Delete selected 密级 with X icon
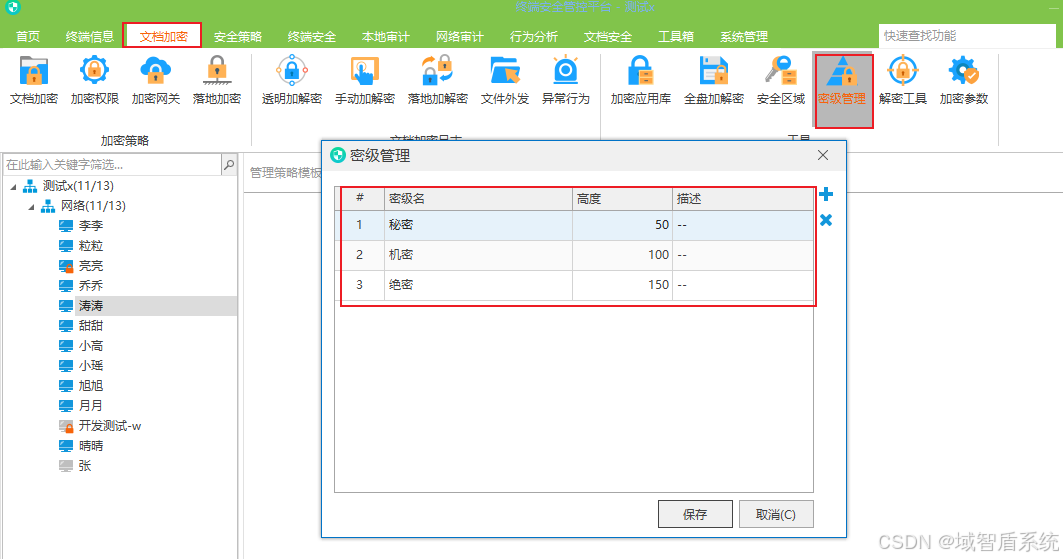Screen dimensions: 1063x559 click(826, 220)
